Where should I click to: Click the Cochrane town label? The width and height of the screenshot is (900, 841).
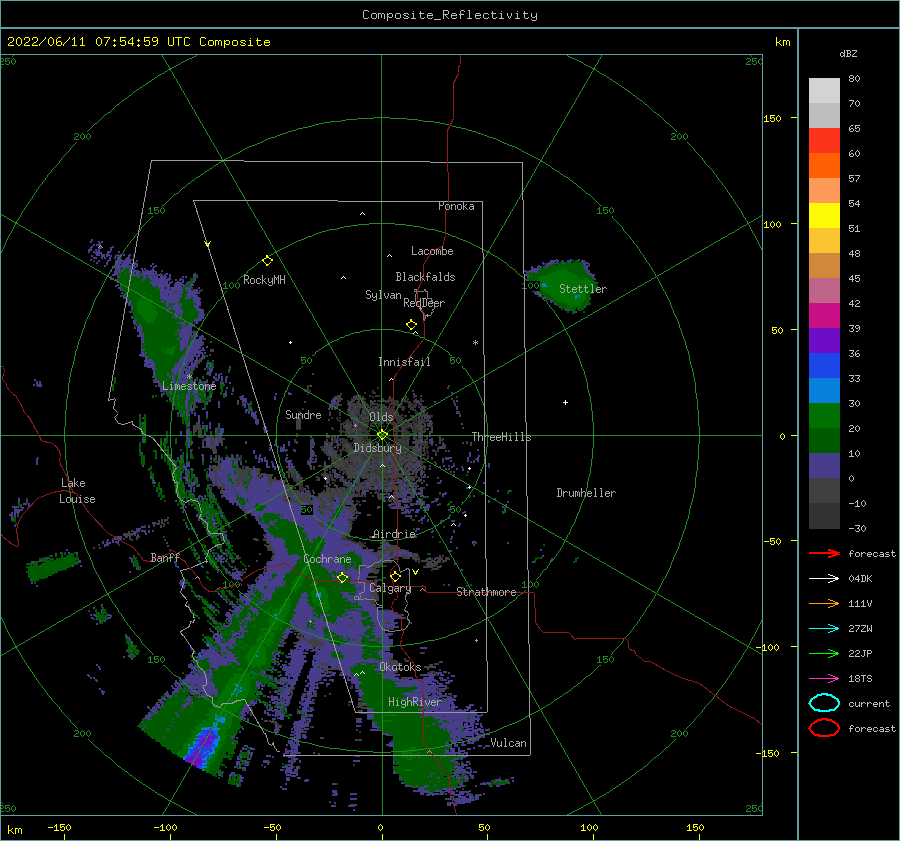click(x=327, y=559)
